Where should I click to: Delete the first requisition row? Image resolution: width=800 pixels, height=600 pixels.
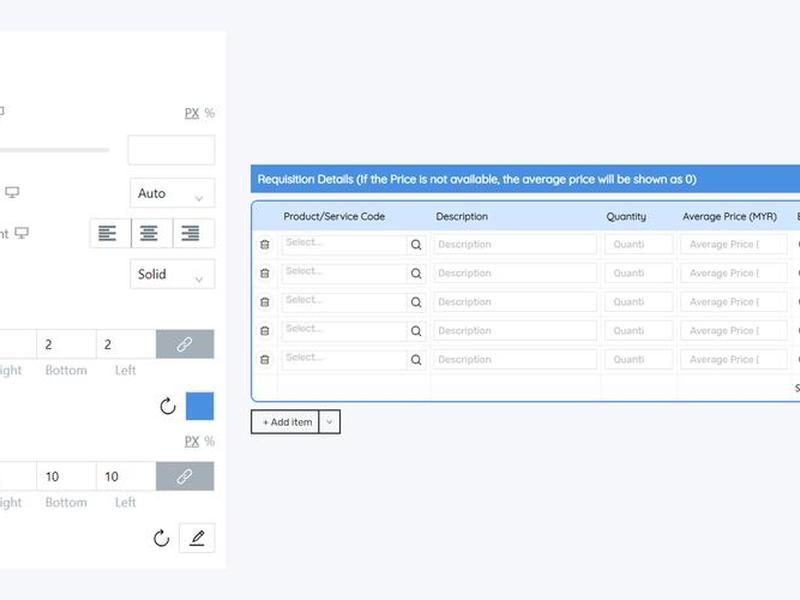(x=265, y=244)
